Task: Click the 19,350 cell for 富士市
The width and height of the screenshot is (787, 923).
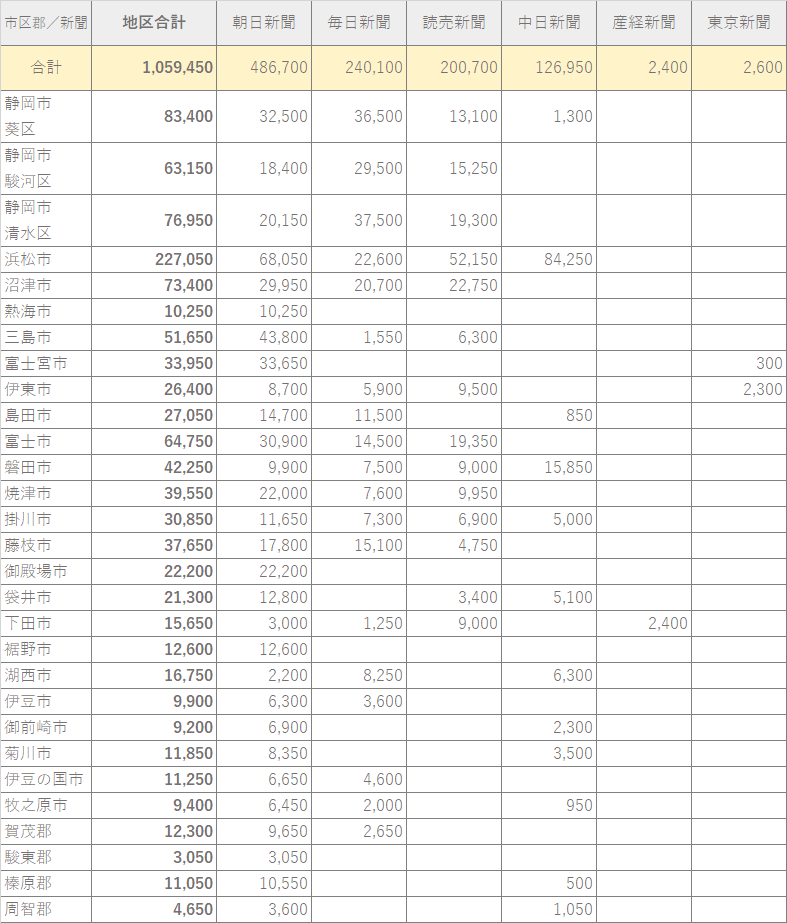Action: (x=454, y=441)
